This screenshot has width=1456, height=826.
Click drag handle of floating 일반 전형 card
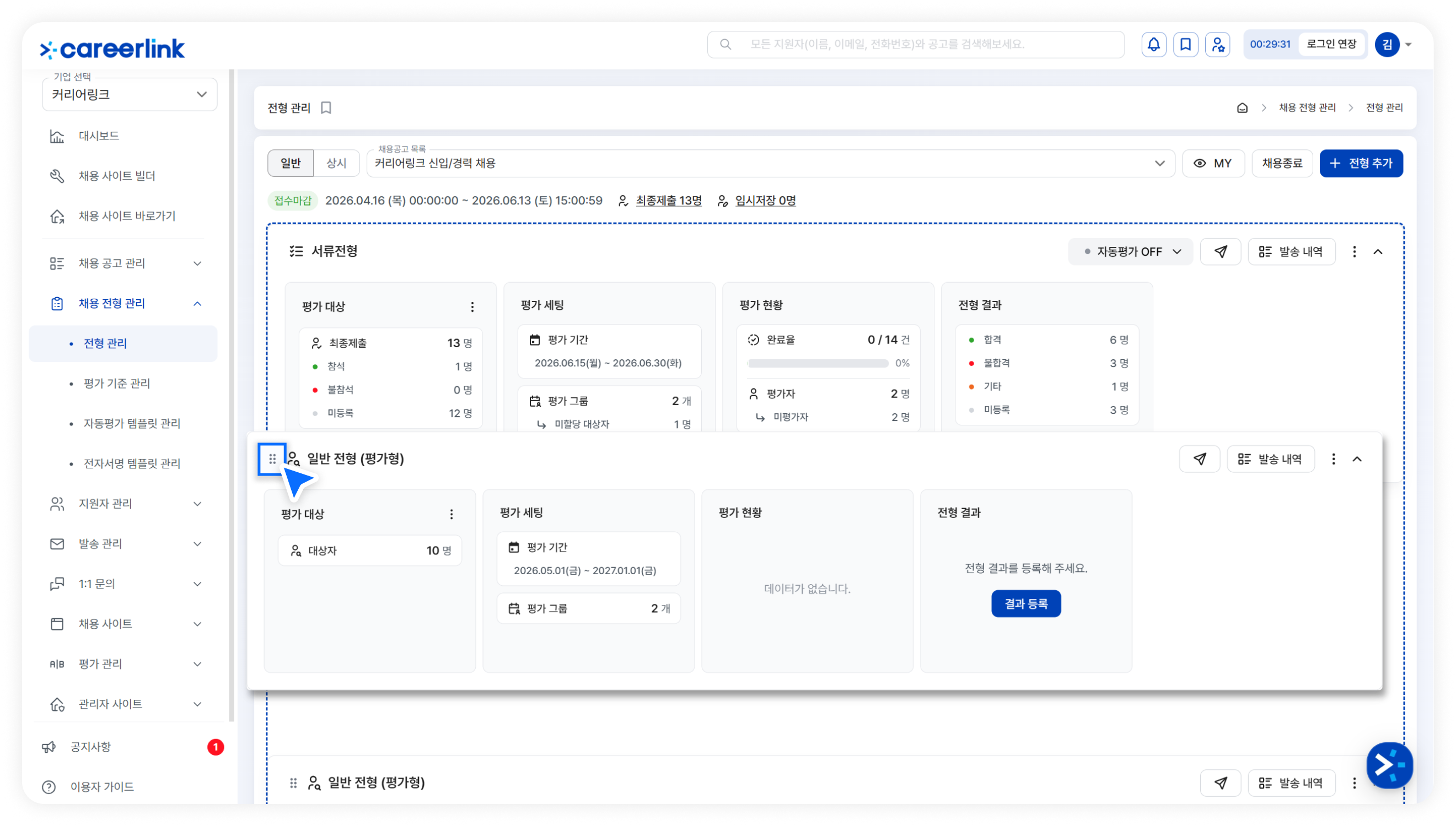point(272,458)
